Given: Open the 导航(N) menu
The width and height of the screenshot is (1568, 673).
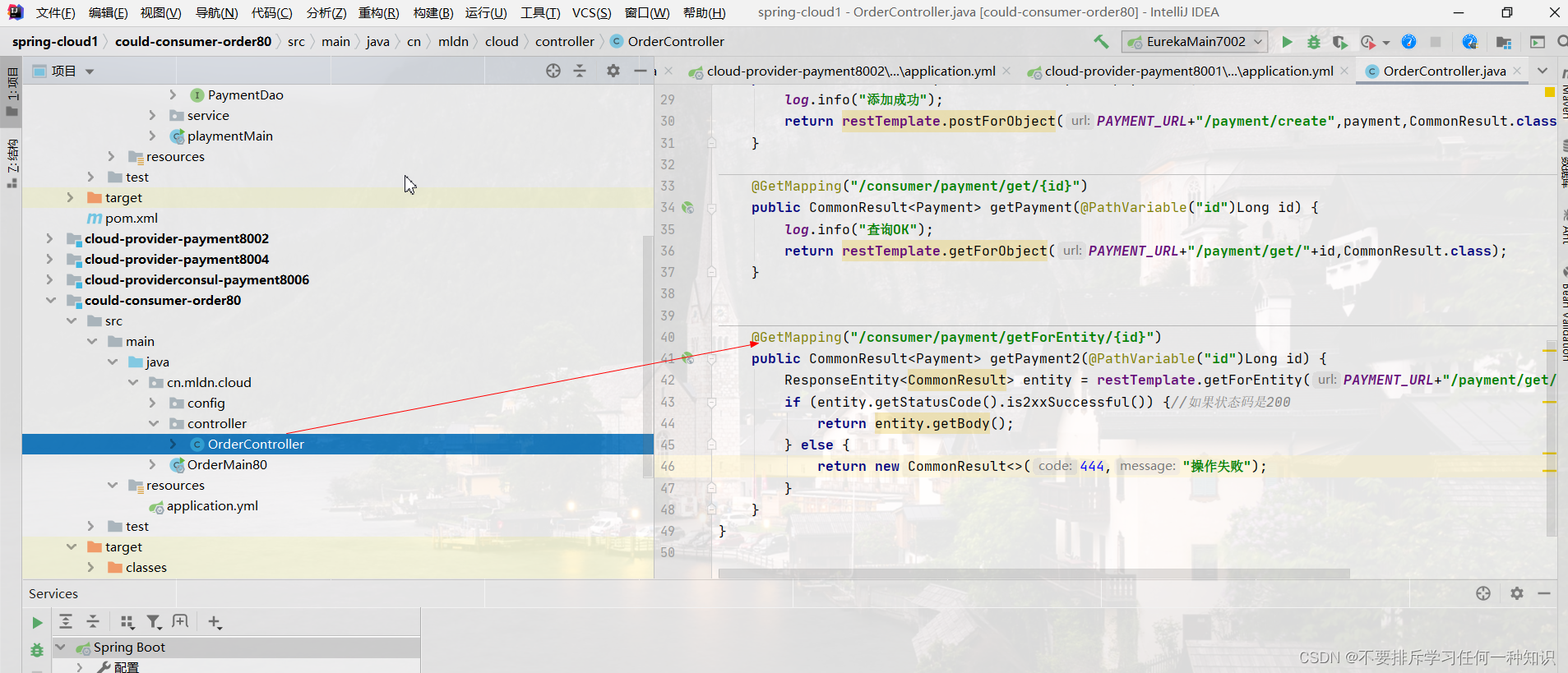Looking at the screenshot, I should 216,12.
